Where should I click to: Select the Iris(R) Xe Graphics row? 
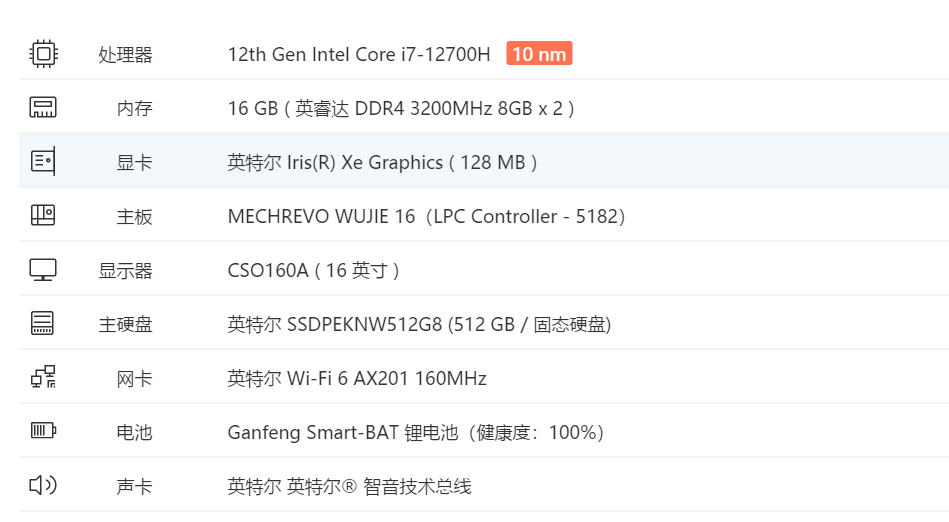383,162
